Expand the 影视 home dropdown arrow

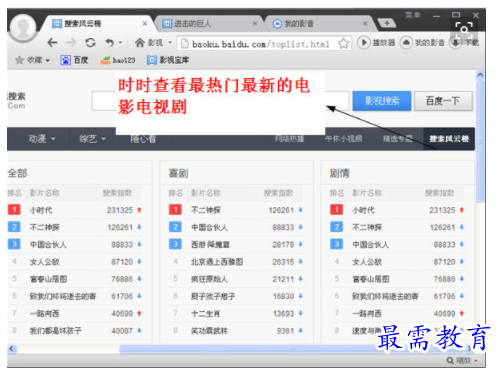pyautogui.click(x=170, y=43)
